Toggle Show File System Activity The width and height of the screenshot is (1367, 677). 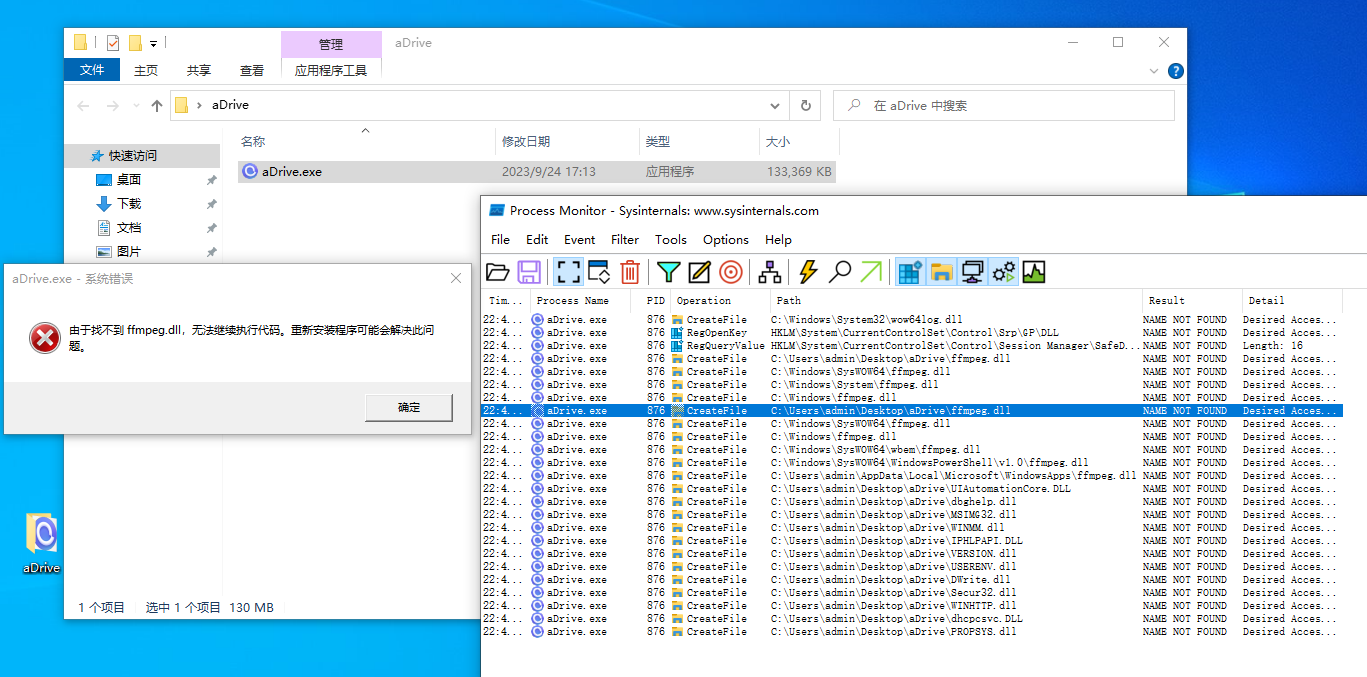pos(940,271)
